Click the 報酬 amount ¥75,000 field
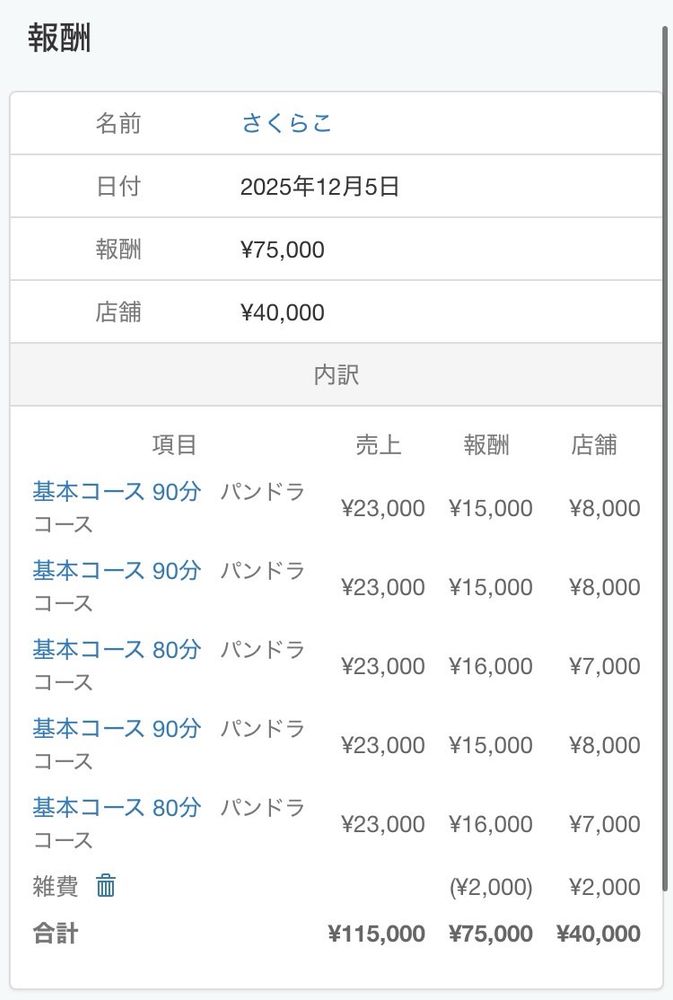Image resolution: width=673 pixels, height=1000 pixels. point(283,249)
